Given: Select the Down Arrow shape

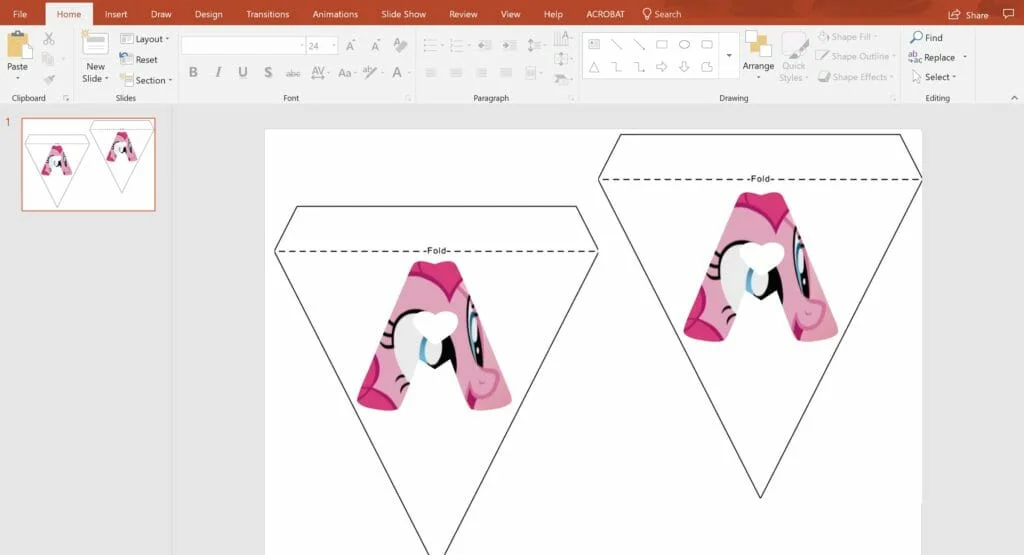Looking at the screenshot, I should click(684, 67).
